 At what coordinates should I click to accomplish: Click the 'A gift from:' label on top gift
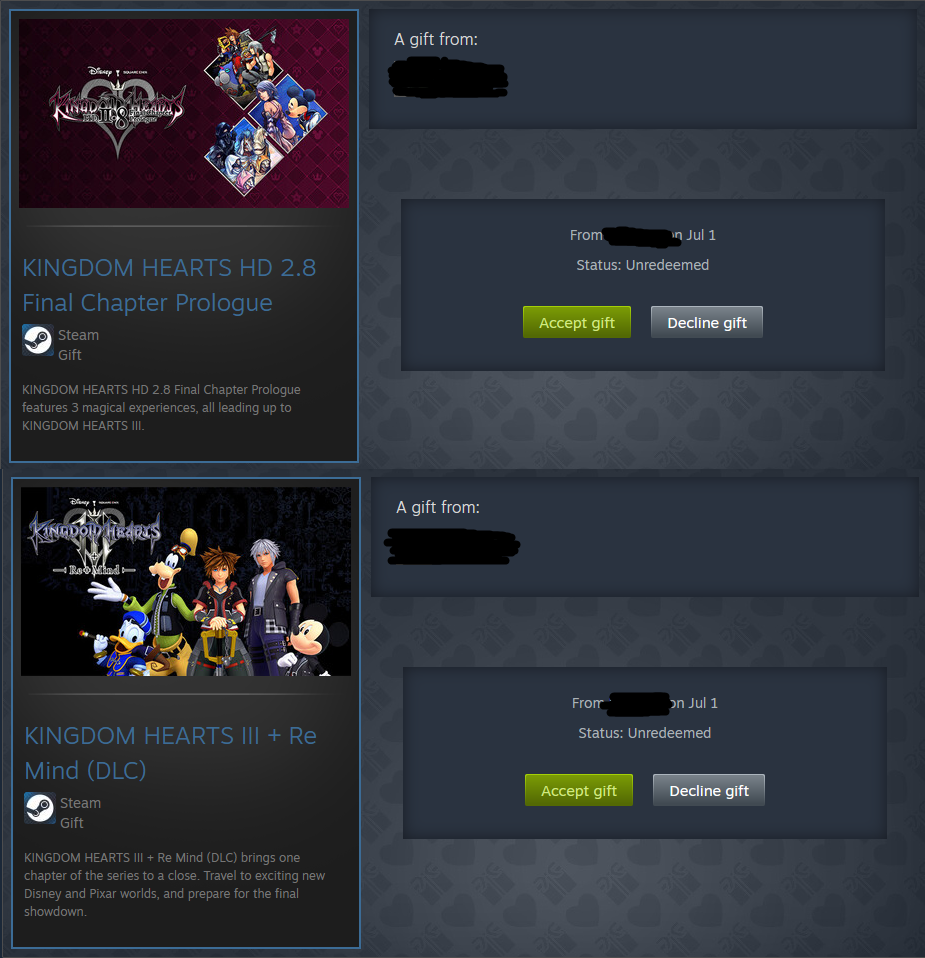tap(436, 39)
